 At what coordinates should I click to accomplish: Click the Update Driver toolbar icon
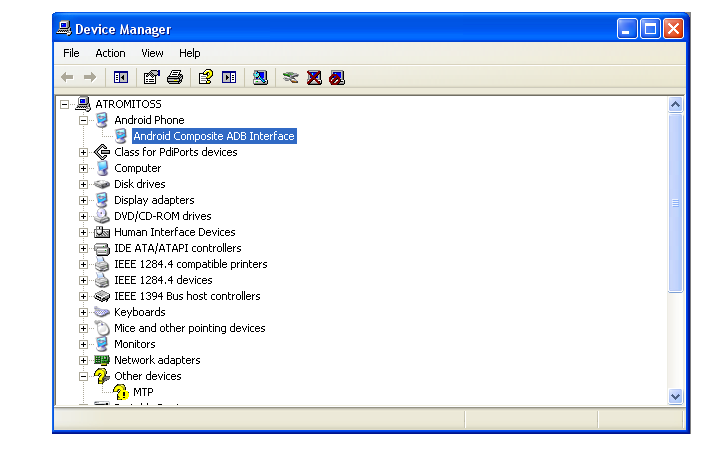point(290,77)
